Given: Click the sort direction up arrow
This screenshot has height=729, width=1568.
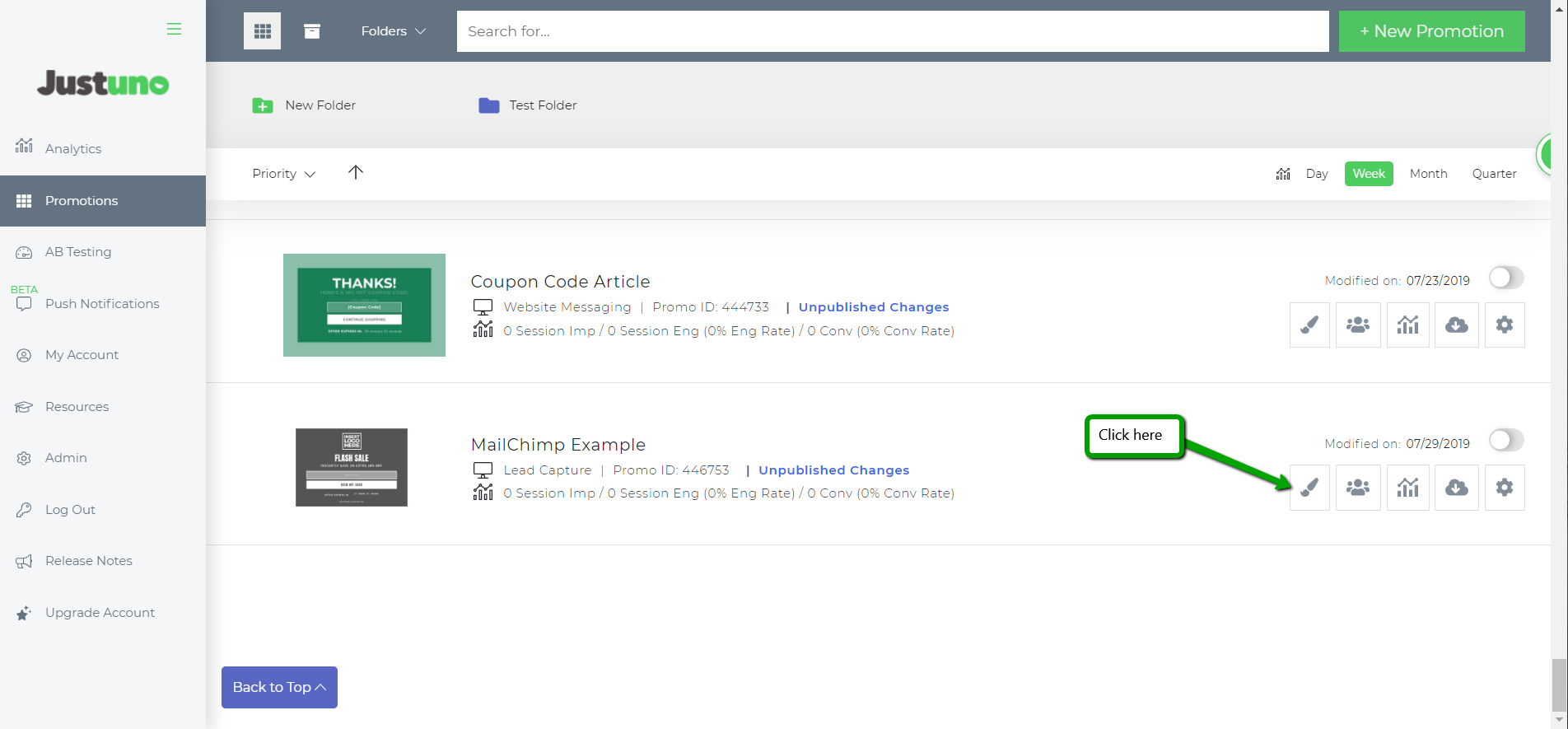Looking at the screenshot, I should click(356, 172).
